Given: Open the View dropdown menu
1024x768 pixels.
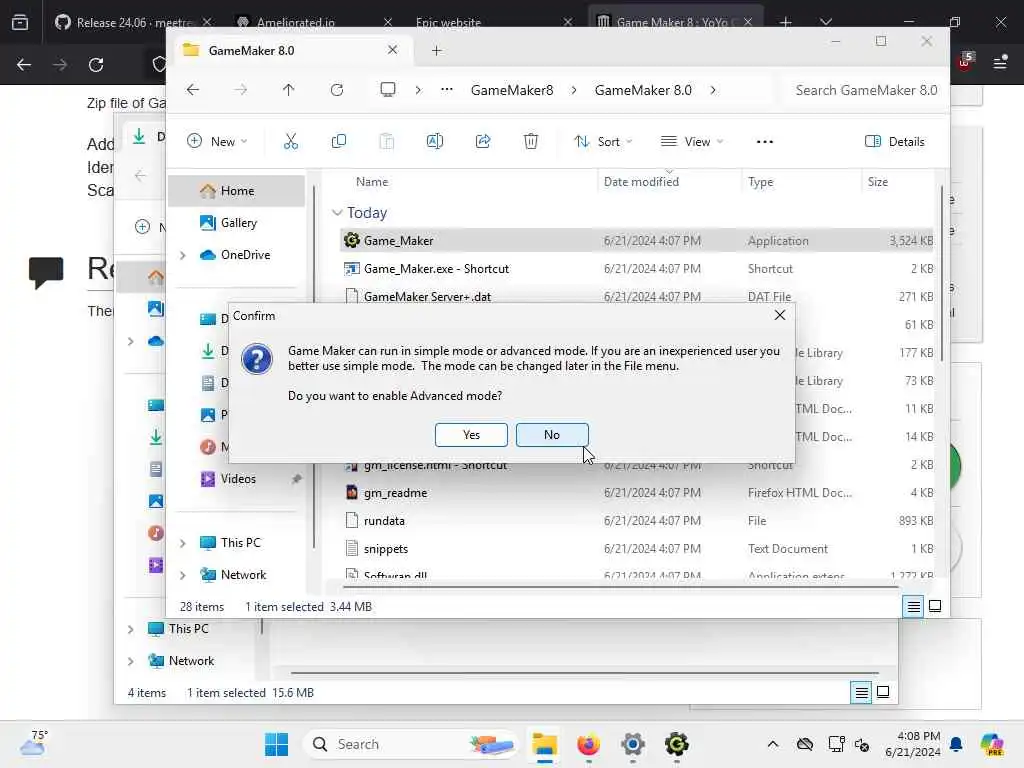Looking at the screenshot, I should pos(692,141).
